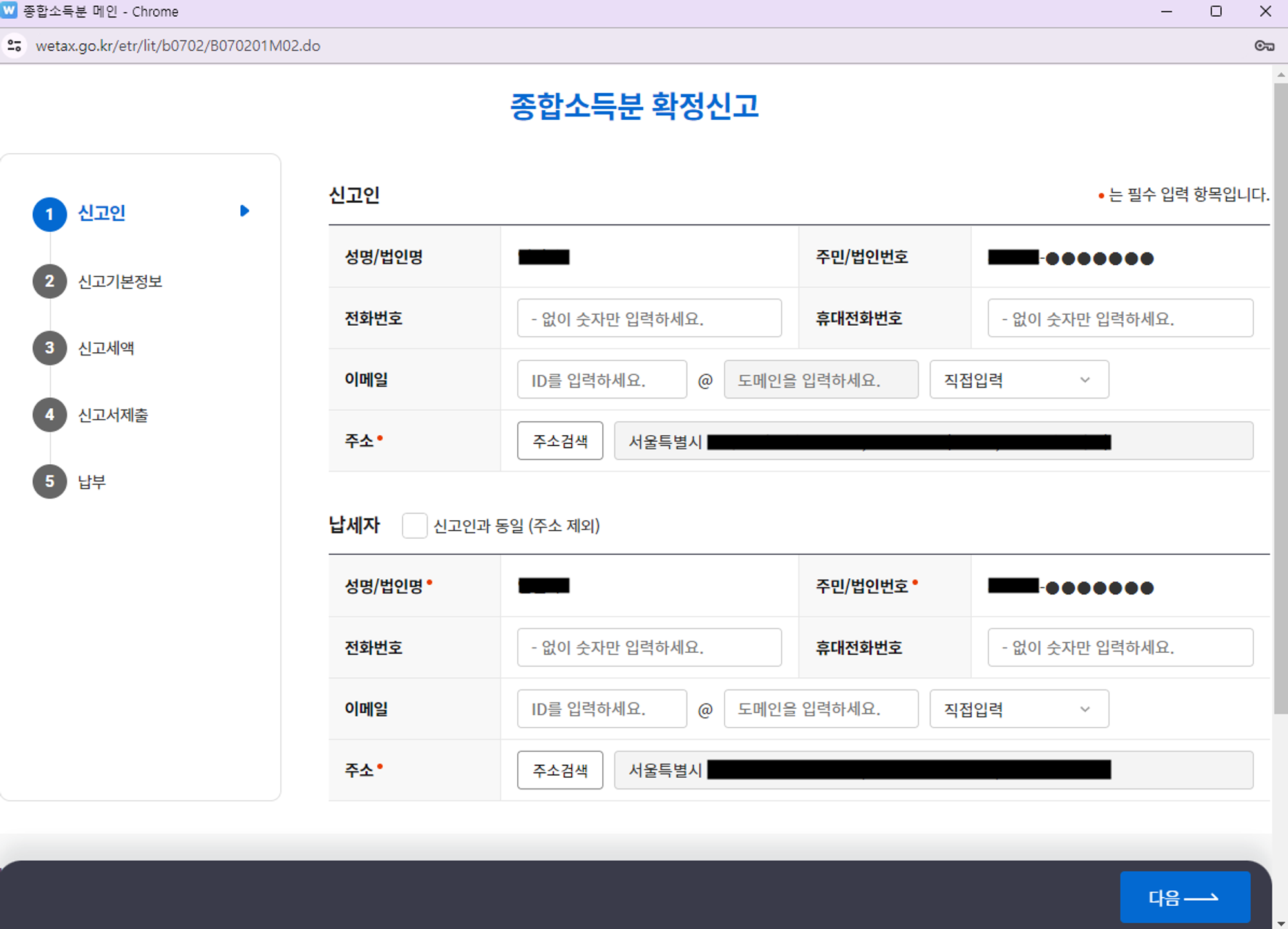
Task: Select step 2 circle icon
Action: pyautogui.click(x=50, y=281)
